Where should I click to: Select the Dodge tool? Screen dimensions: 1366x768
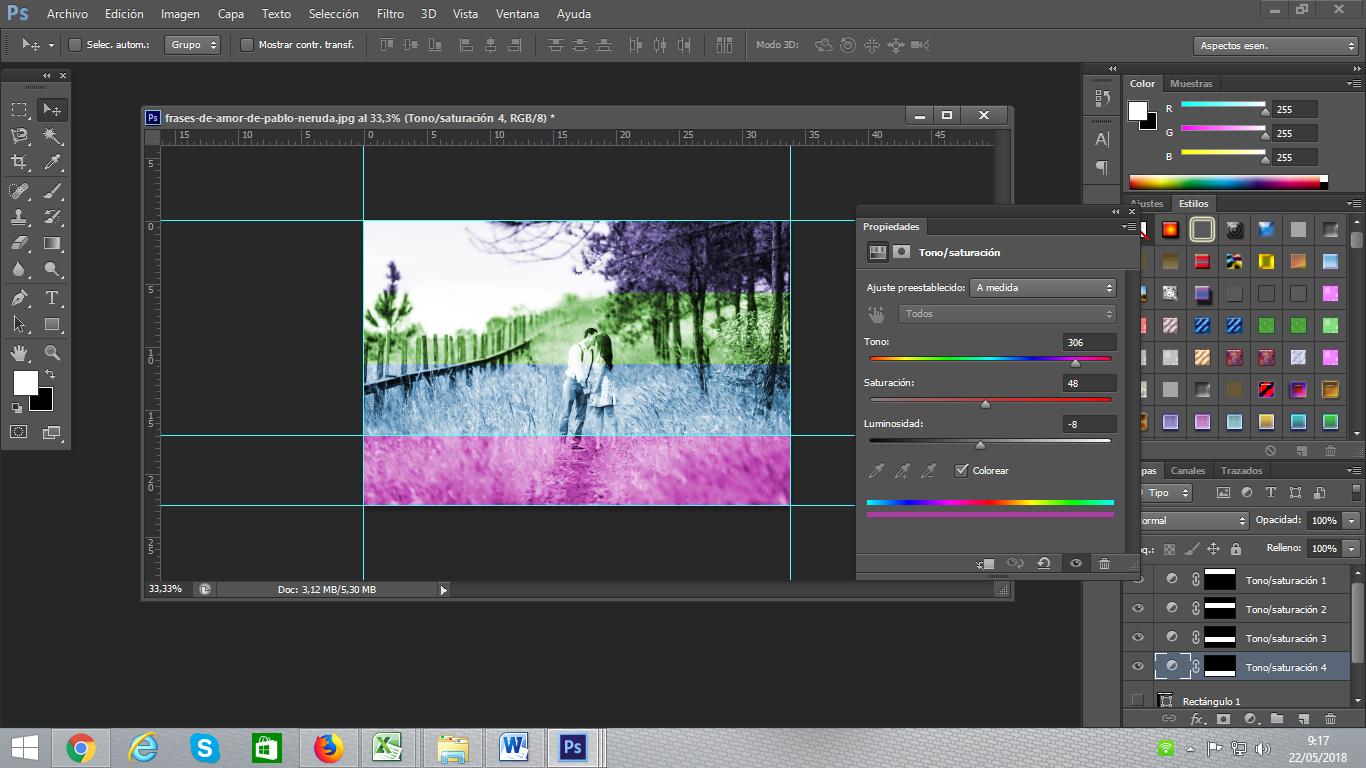[x=52, y=270]
